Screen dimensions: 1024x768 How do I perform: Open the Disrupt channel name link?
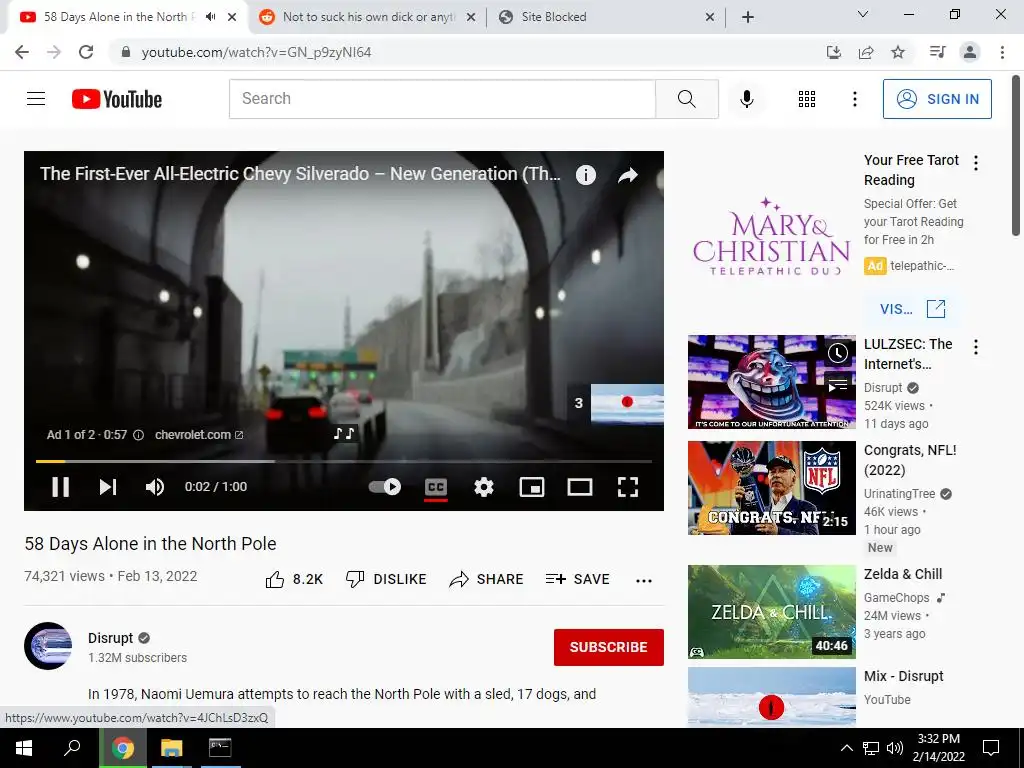[x=110, y=638]
